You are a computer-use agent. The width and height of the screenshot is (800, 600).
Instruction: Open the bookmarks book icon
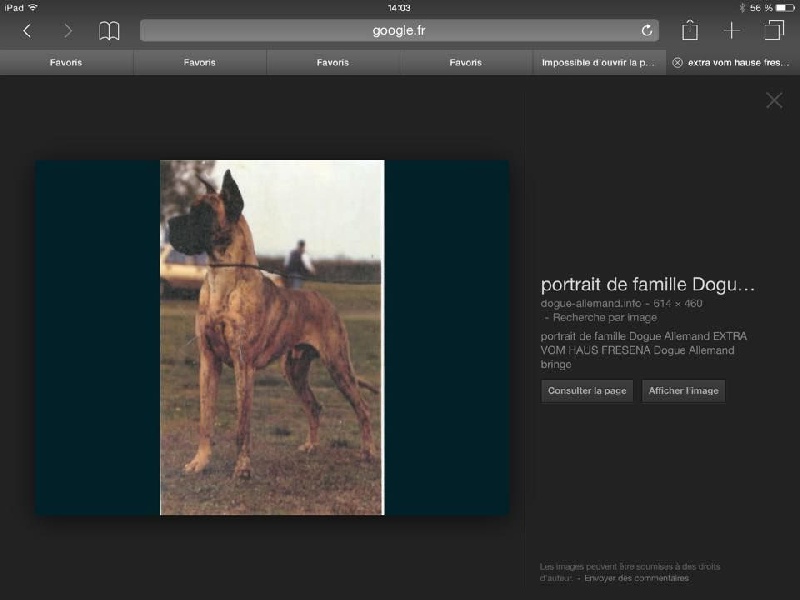tap(109, 31)
